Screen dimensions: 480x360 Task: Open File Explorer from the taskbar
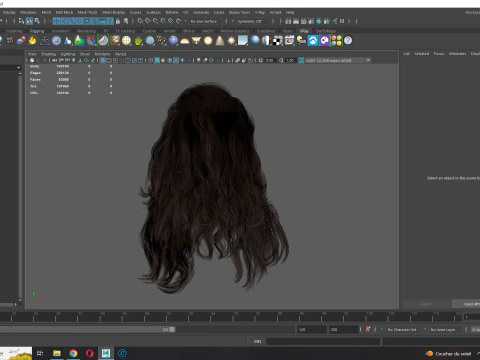point(57,353)
